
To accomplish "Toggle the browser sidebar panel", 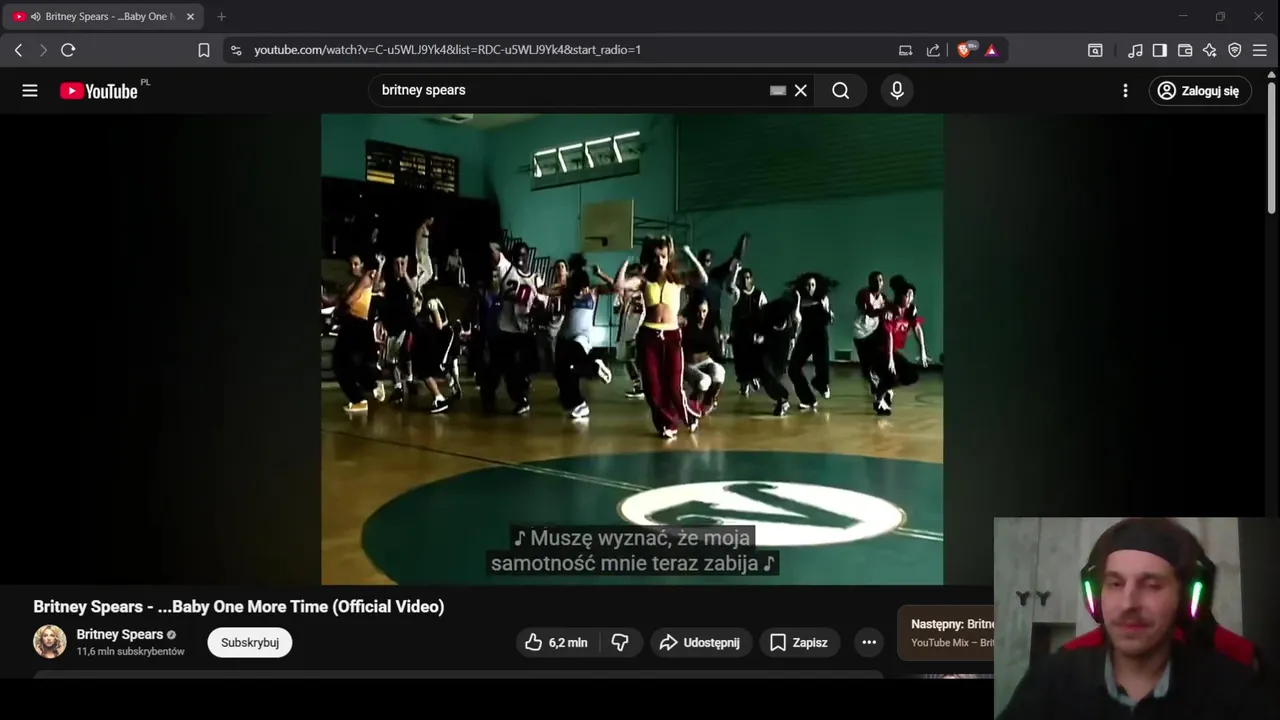I will point(1160,50).
